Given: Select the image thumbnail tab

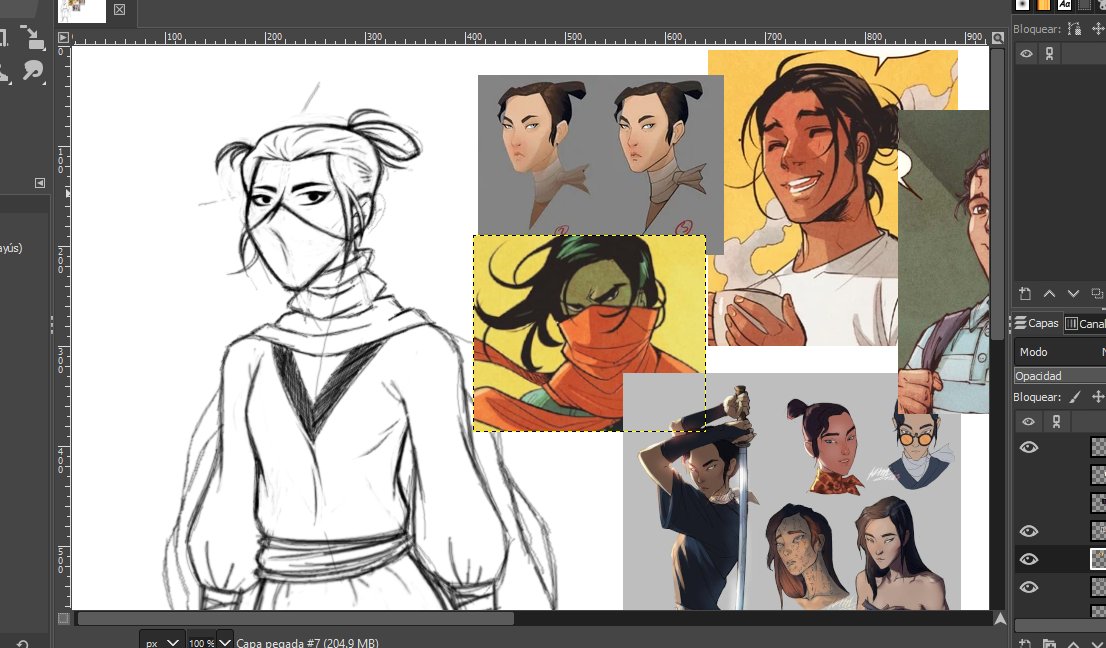Looking at the screenshot, I should tap(82, 11).
